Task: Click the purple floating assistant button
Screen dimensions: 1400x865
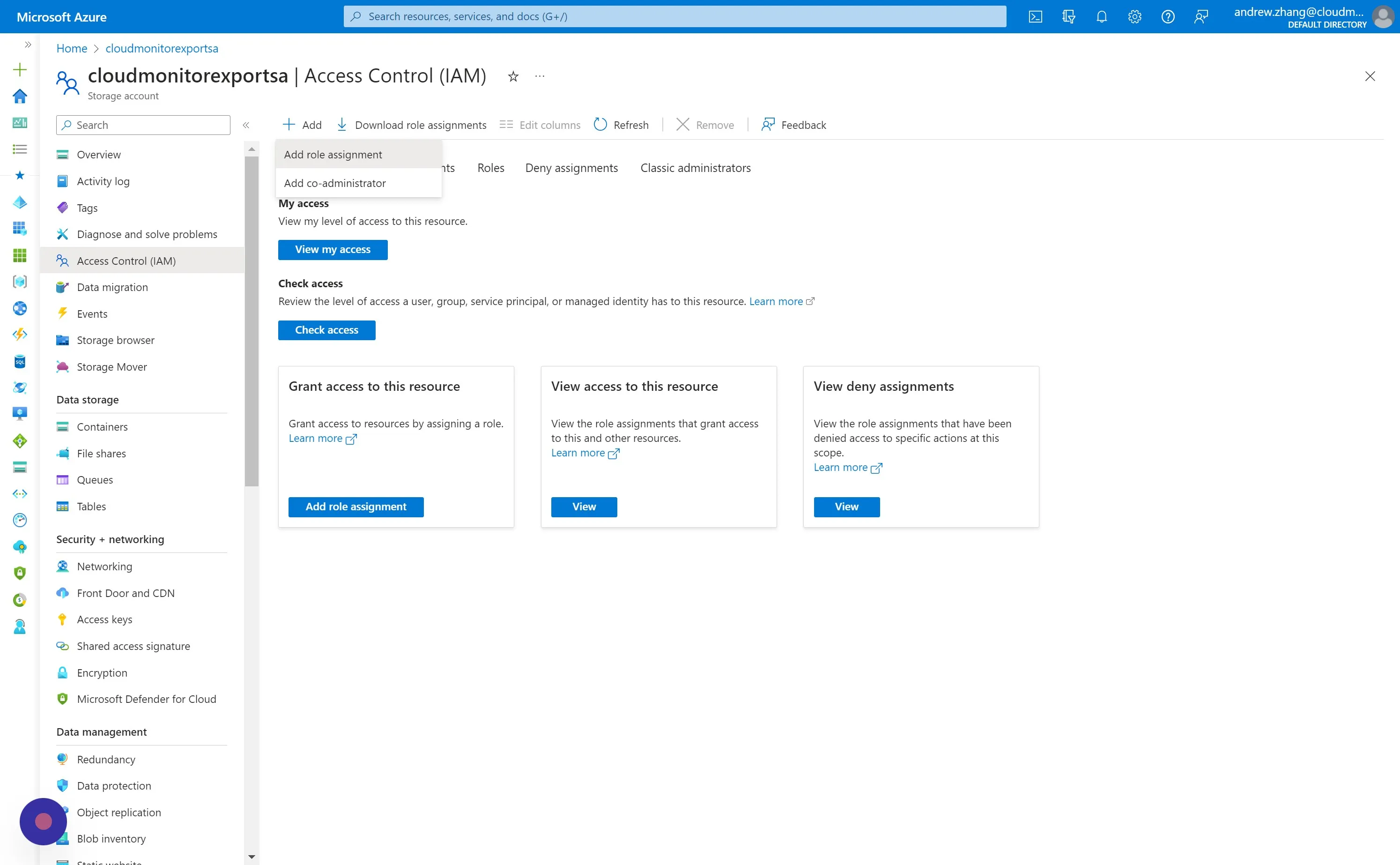Action: pyautogui.click(x=44, y=821)
